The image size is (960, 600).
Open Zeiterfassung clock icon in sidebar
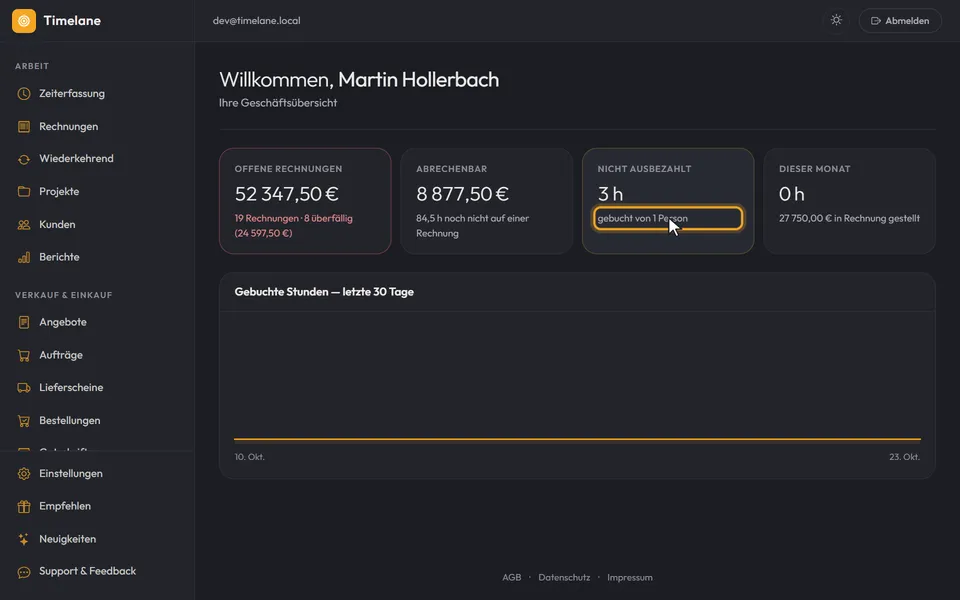click(24, 94)
